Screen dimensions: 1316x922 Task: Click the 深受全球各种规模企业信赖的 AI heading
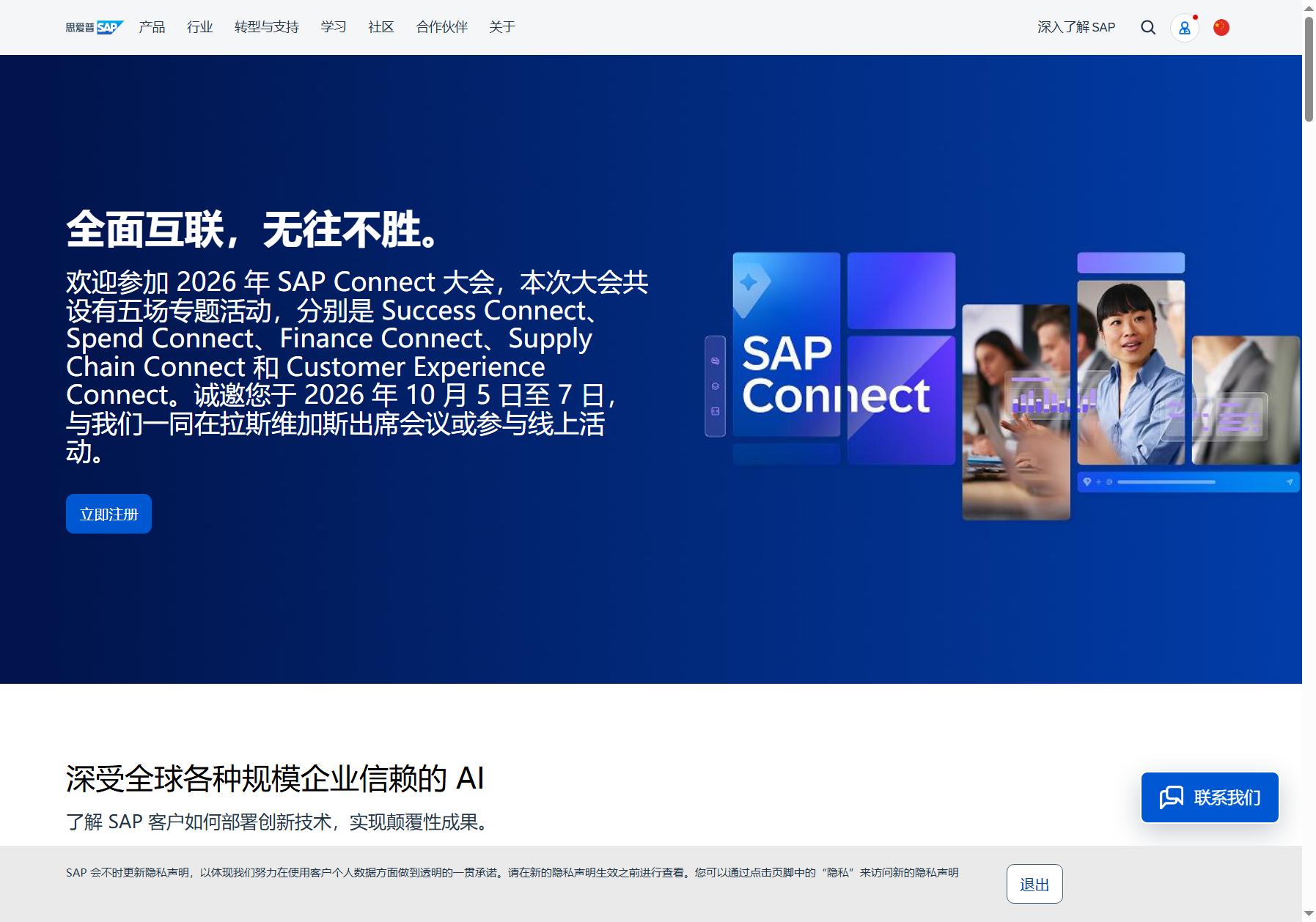(x=275, y=778)
